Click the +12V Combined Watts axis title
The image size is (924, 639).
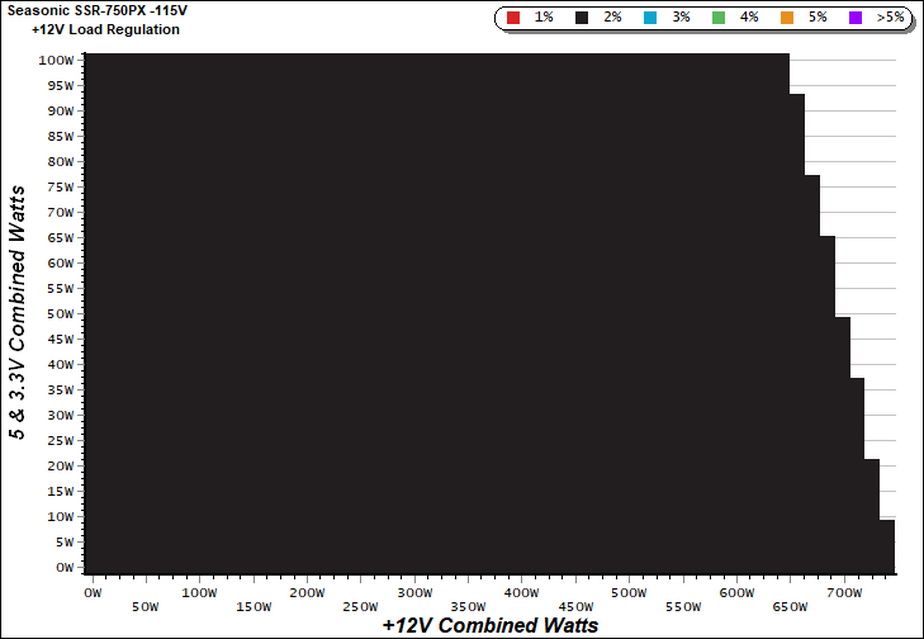(x=490, y=625)
